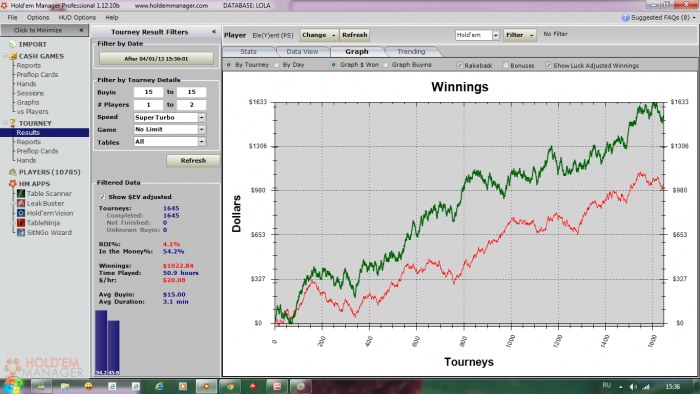Collapse the Tourney tree node

pos(5,123)
